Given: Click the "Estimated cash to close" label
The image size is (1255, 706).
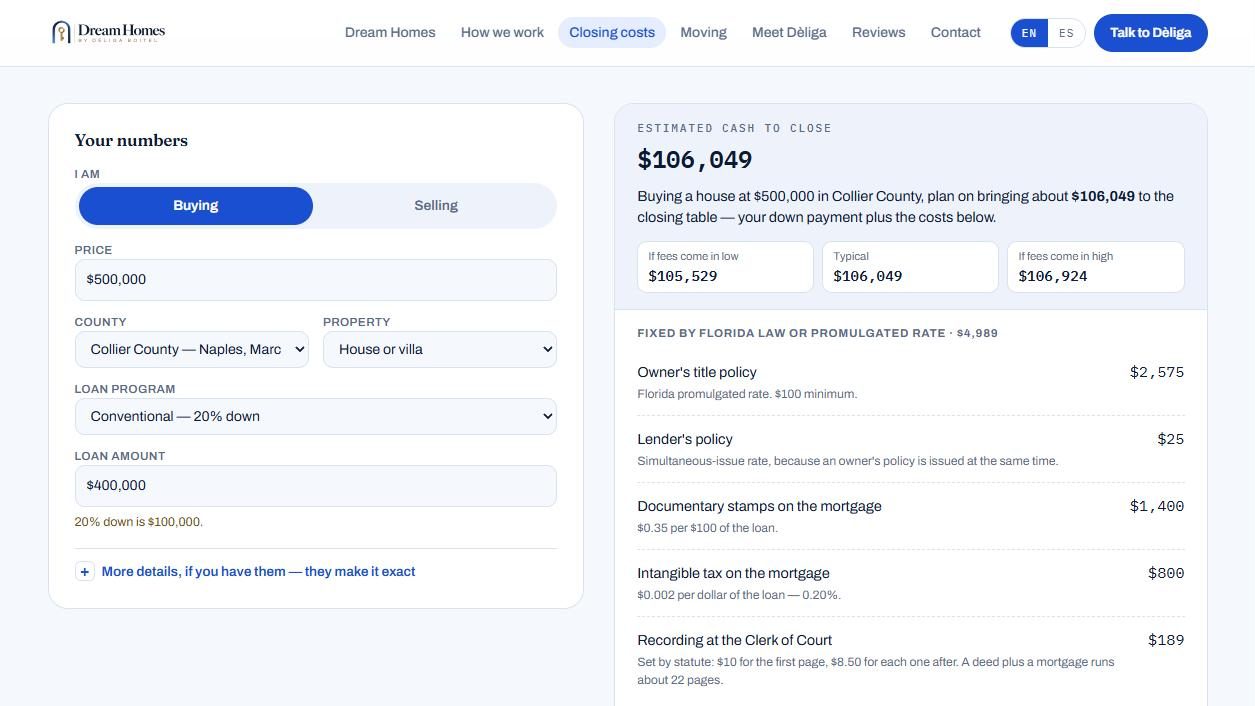Looking at the screenshot, I should click(735, 128).
